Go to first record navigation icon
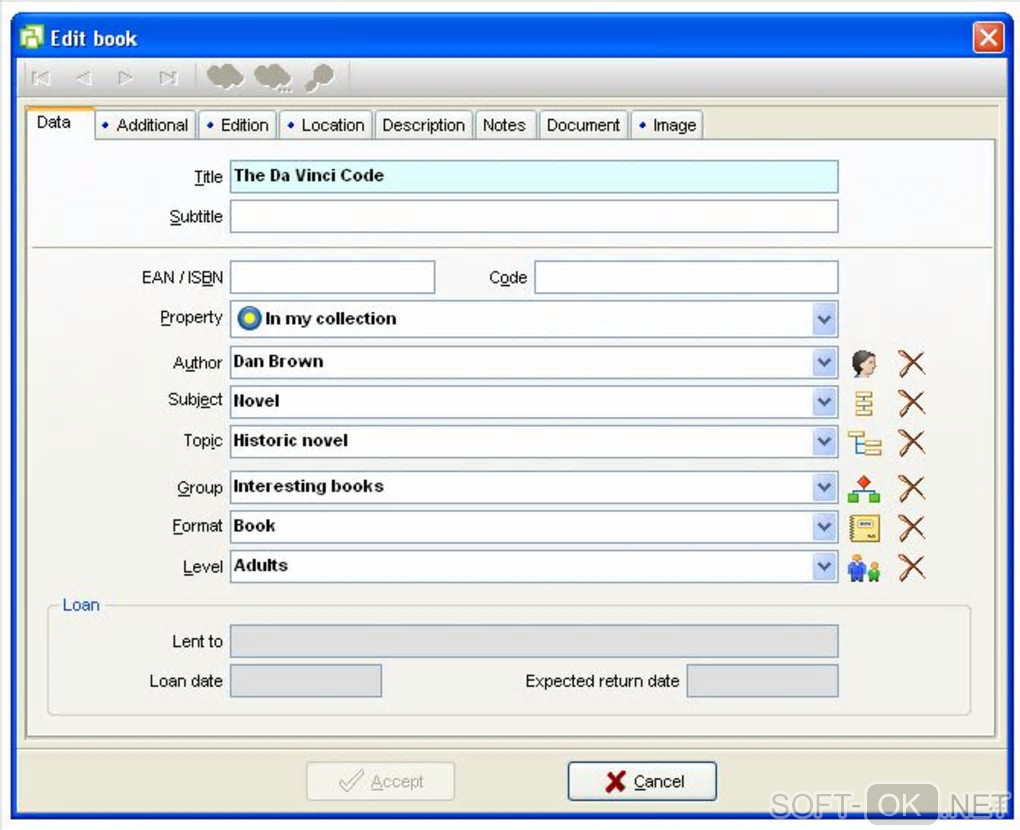 [41, 78]
